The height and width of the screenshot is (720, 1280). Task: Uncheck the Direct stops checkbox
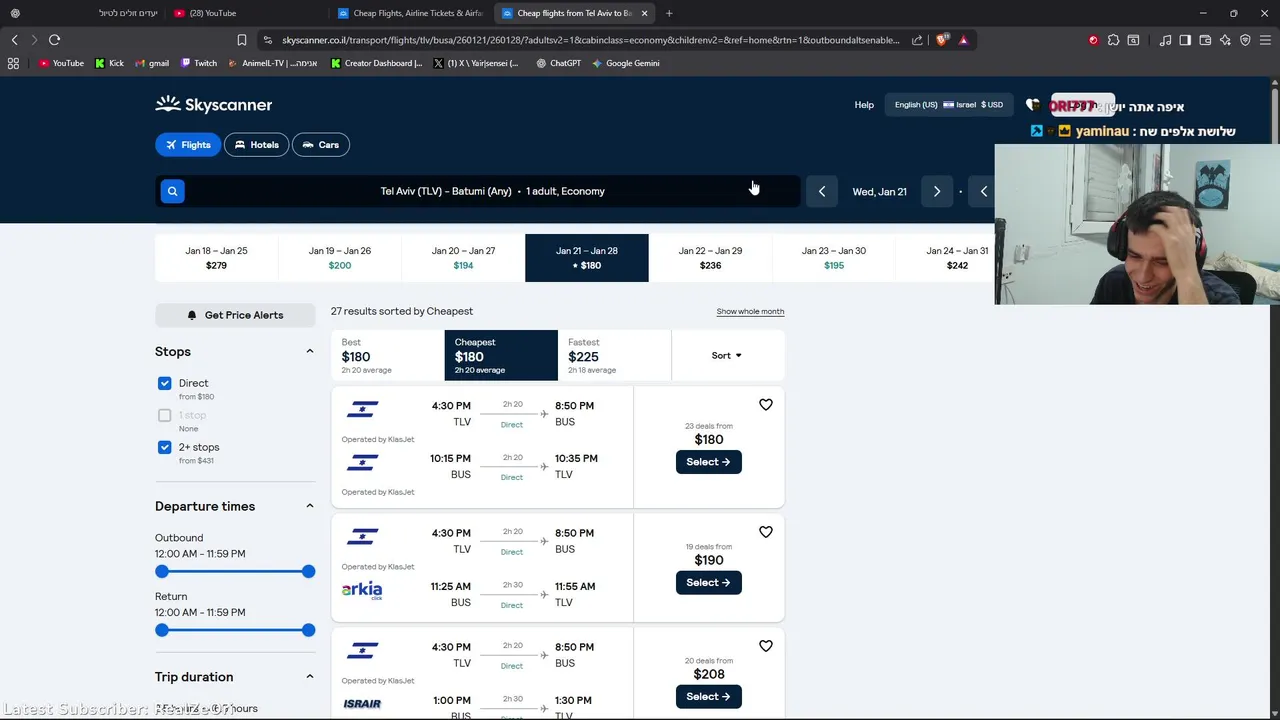coord(164,383)
